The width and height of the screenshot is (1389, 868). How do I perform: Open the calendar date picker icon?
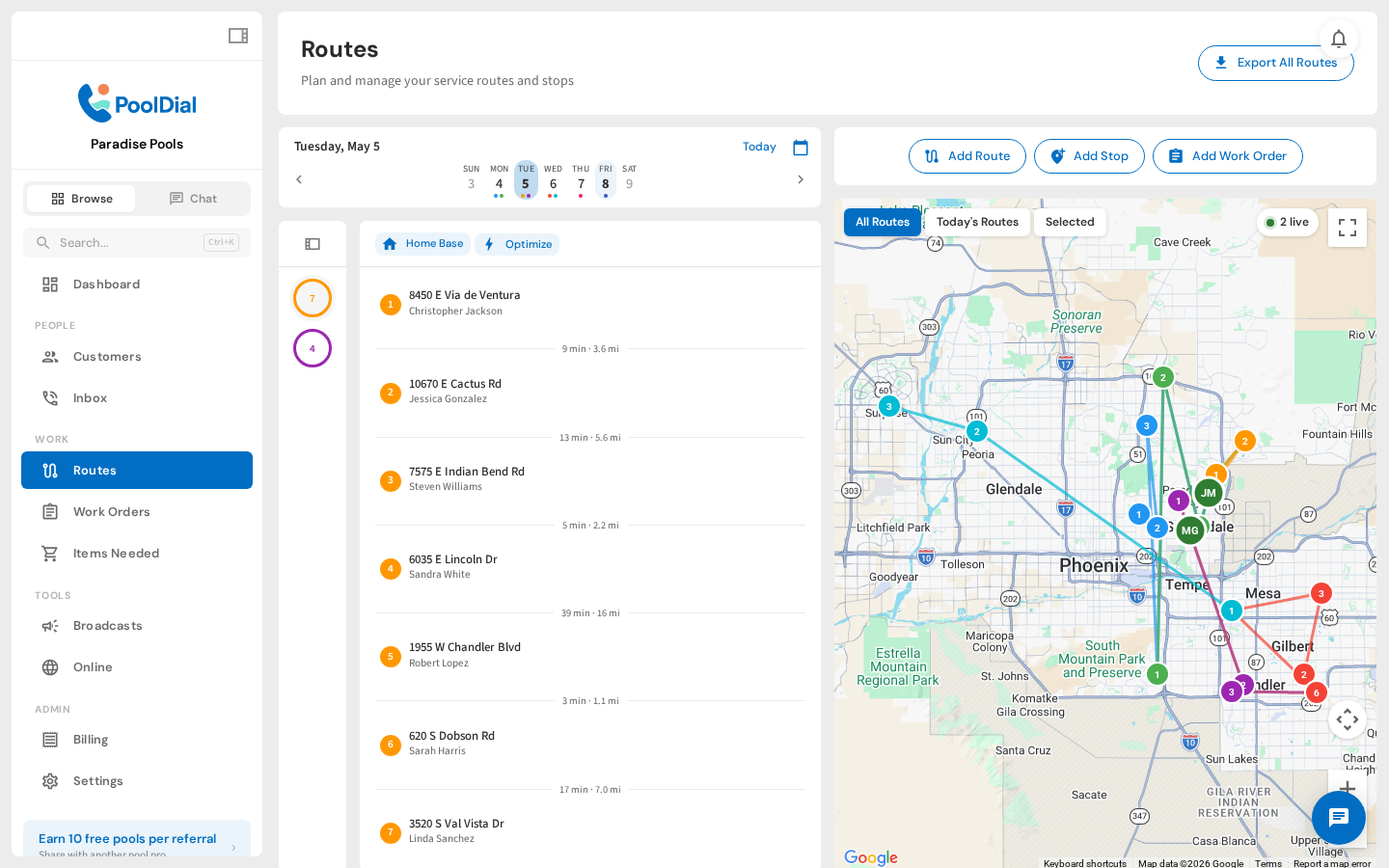coord(801,148)
